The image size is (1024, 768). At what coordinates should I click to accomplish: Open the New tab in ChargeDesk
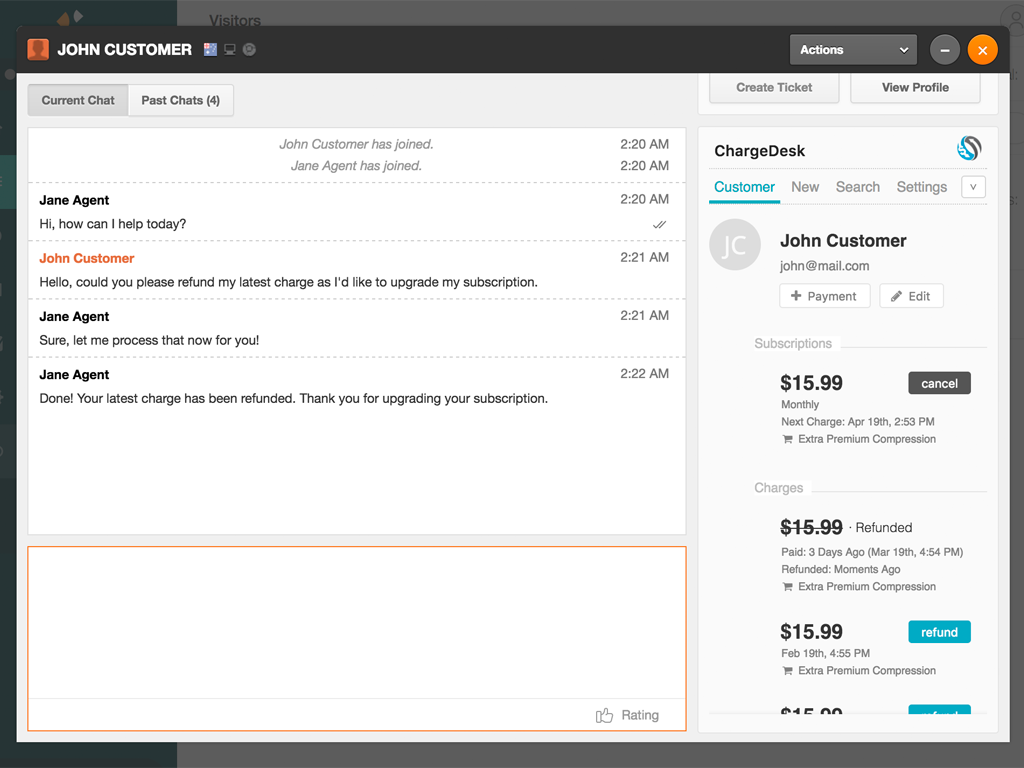[x=804, y=187]
